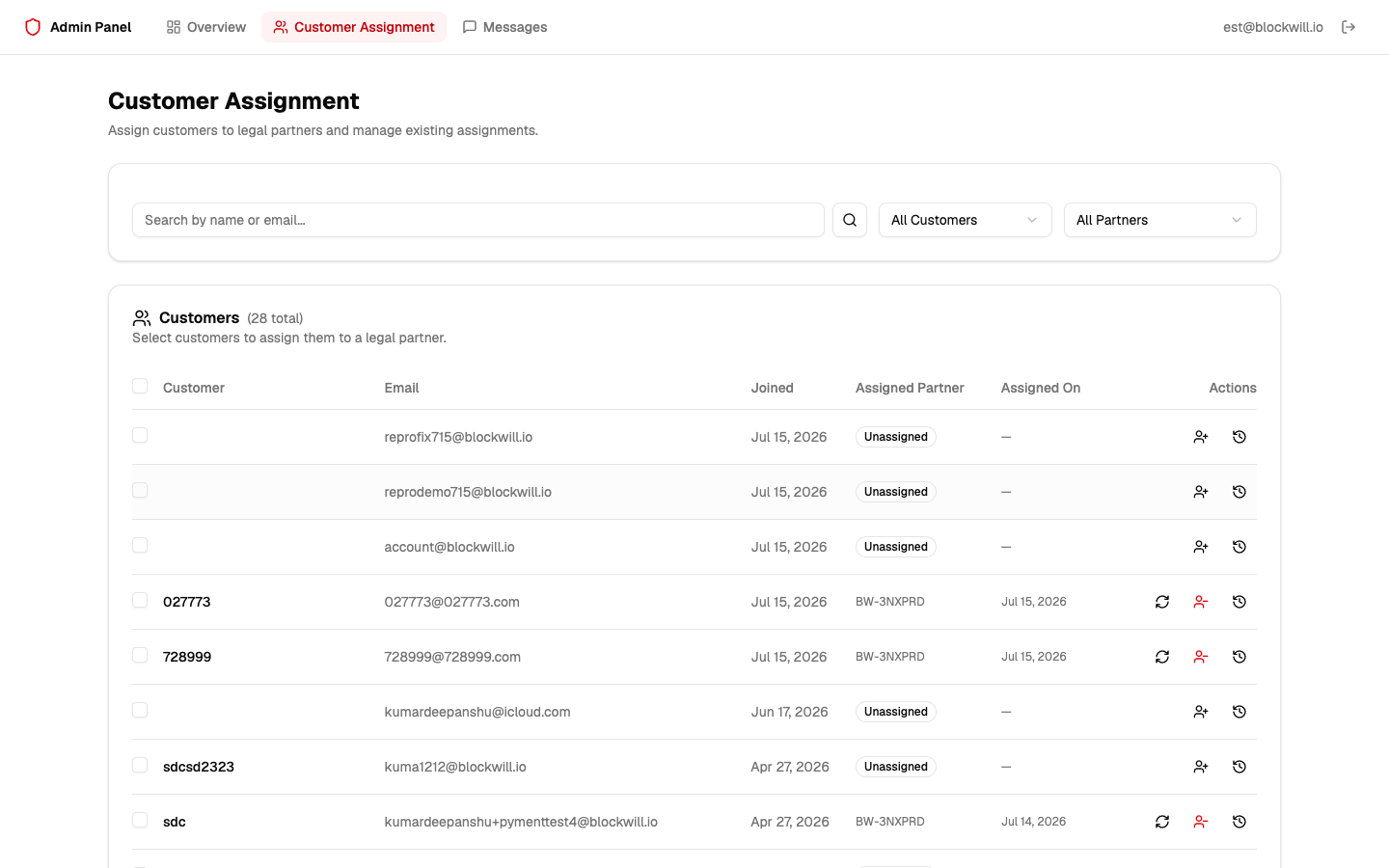The height and width of the screenshot is (868, 1389).
Task: Check the kumardeepanshu@icloud.com row checkbox
Action: point(140,710)
